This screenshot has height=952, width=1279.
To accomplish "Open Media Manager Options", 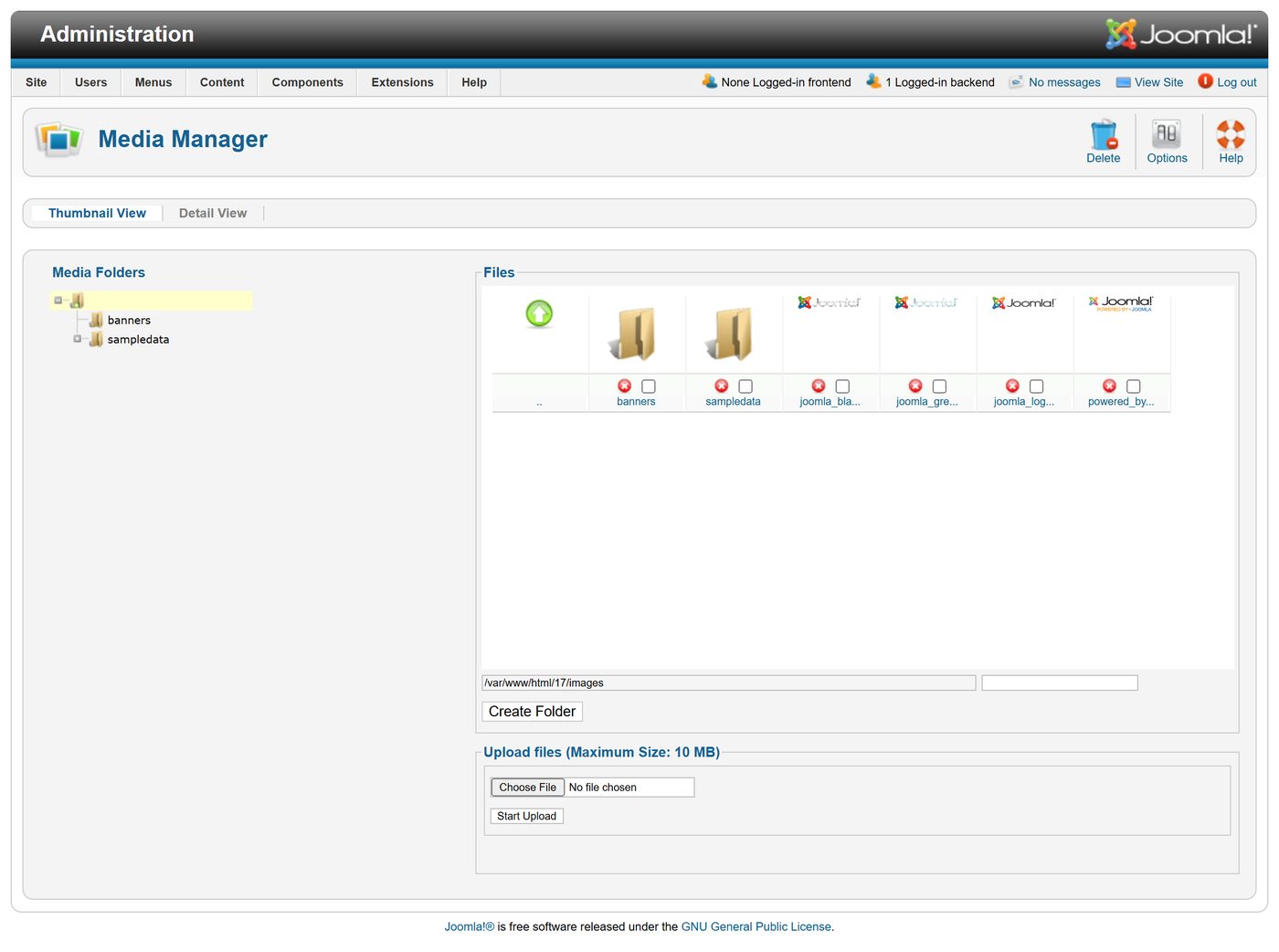I will (x=1167, y=135).
